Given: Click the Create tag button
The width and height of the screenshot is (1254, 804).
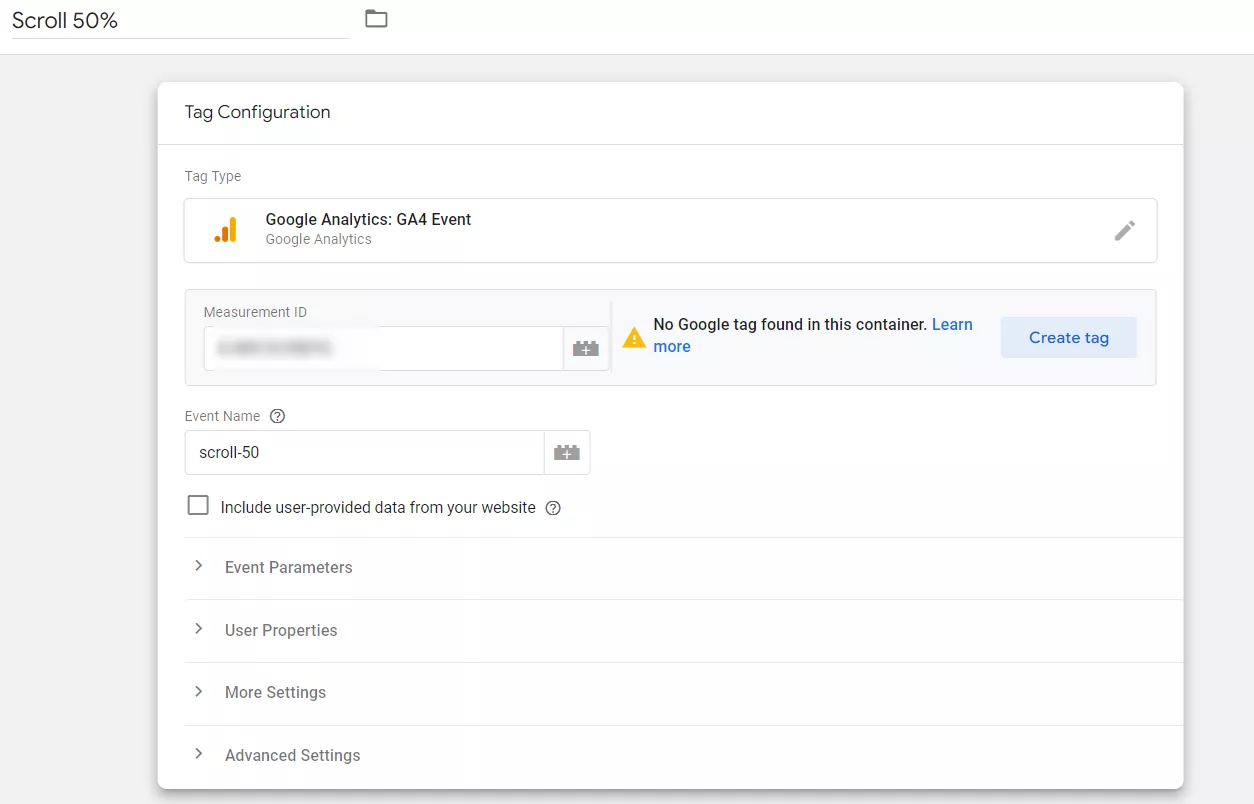Looking at the screenshot, I should tap(1069, 338).
